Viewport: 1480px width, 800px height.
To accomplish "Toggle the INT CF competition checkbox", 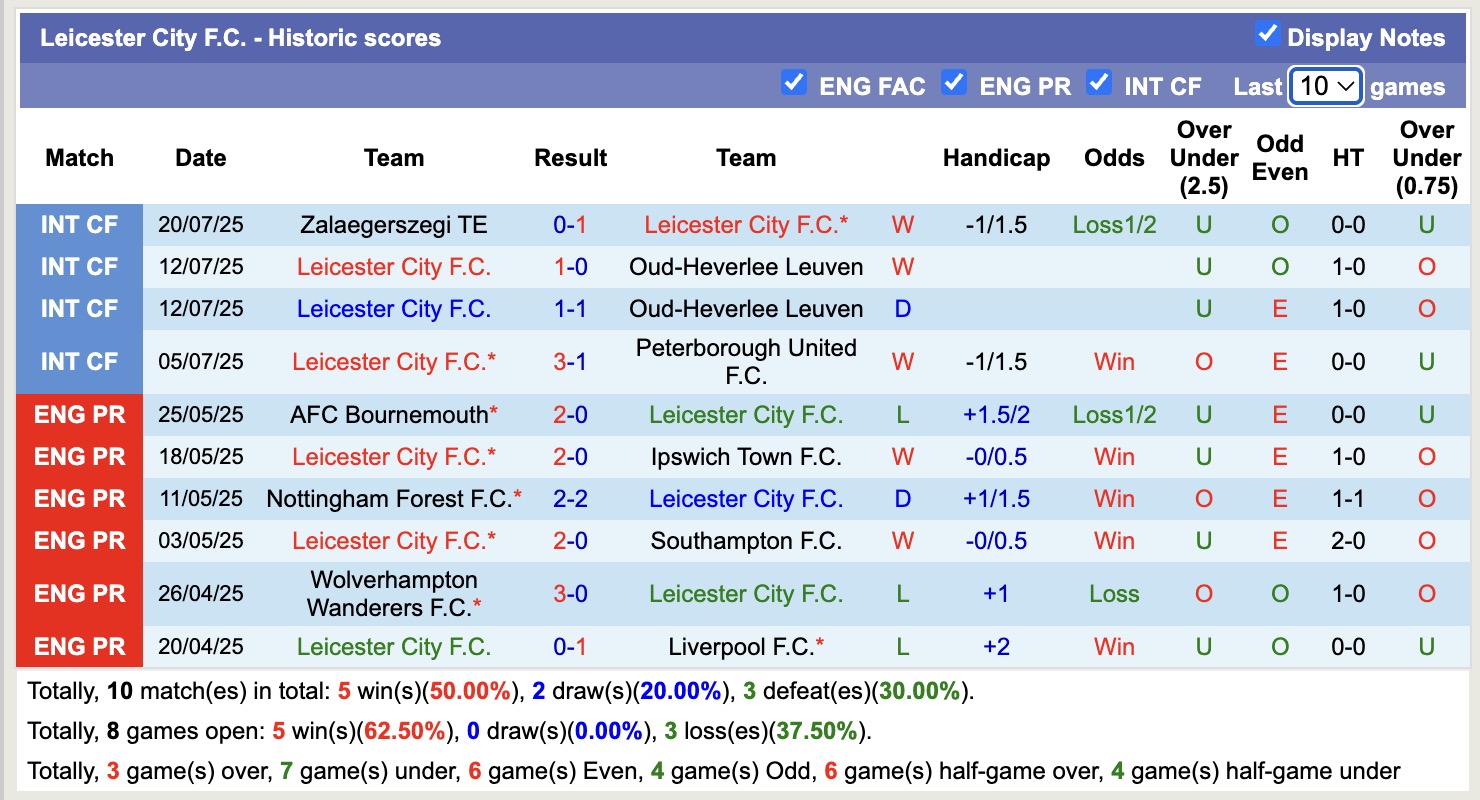I will pyautogui.click(x=1099, y=83).
